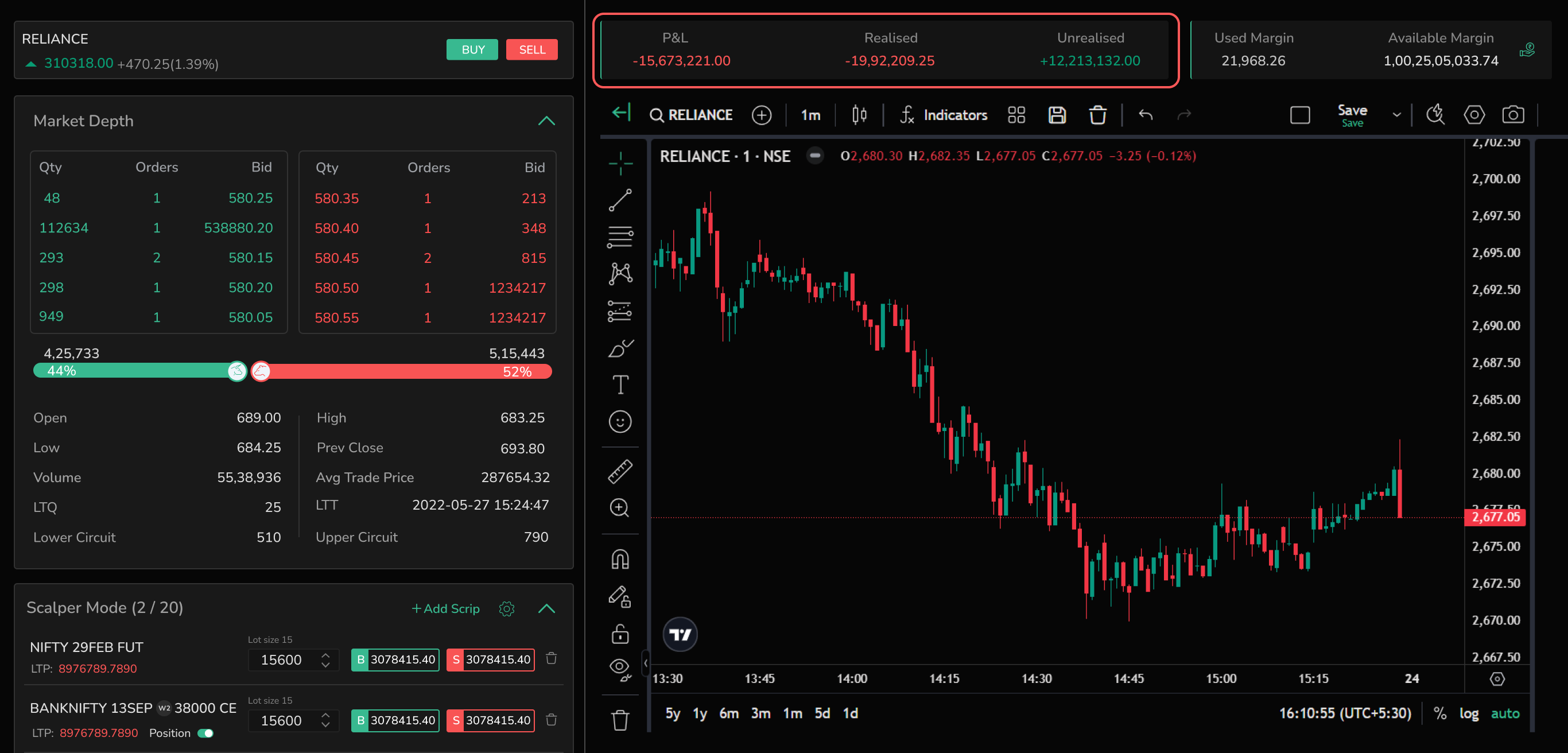The height and width of the screenshot is (753, 1568).
Task: Take a chart snapshot with camera icon
Action: point(1512,114)
